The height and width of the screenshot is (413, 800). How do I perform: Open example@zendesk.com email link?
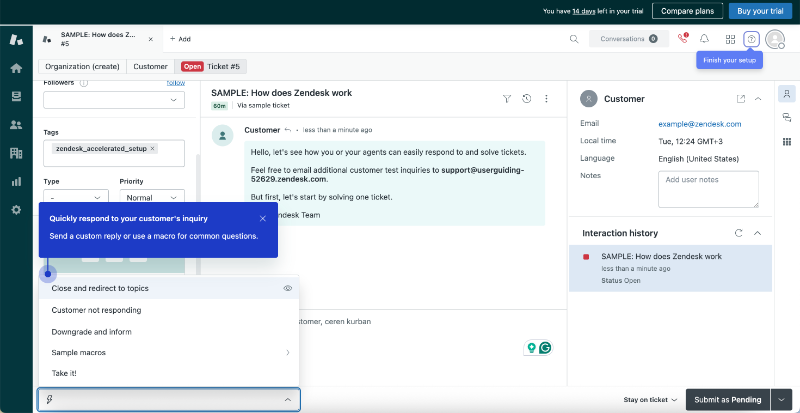click(x=699, y=124)
